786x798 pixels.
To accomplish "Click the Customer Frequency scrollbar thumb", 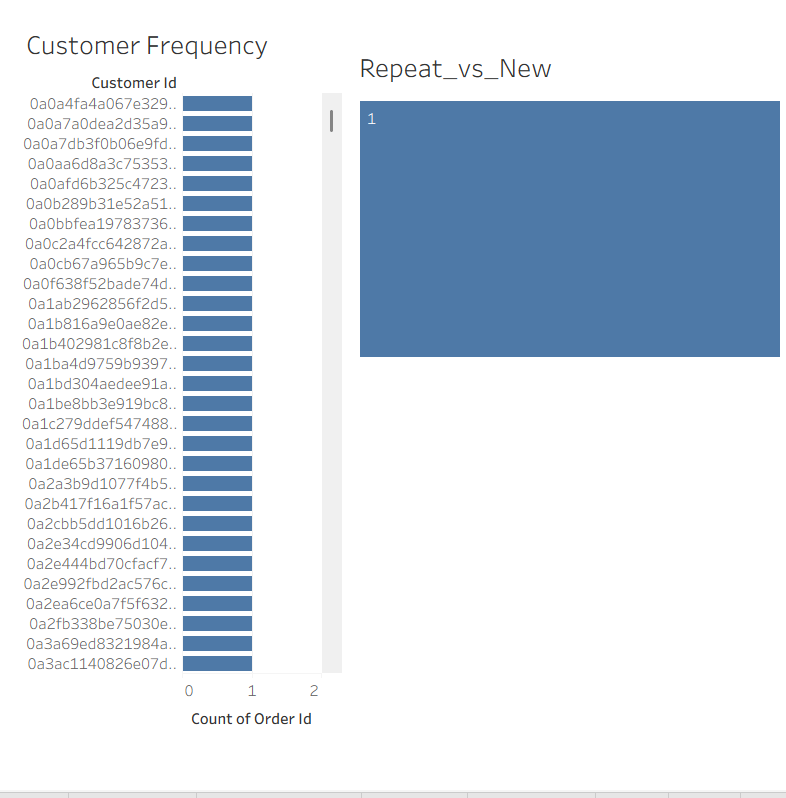I will tap(331, 121).
